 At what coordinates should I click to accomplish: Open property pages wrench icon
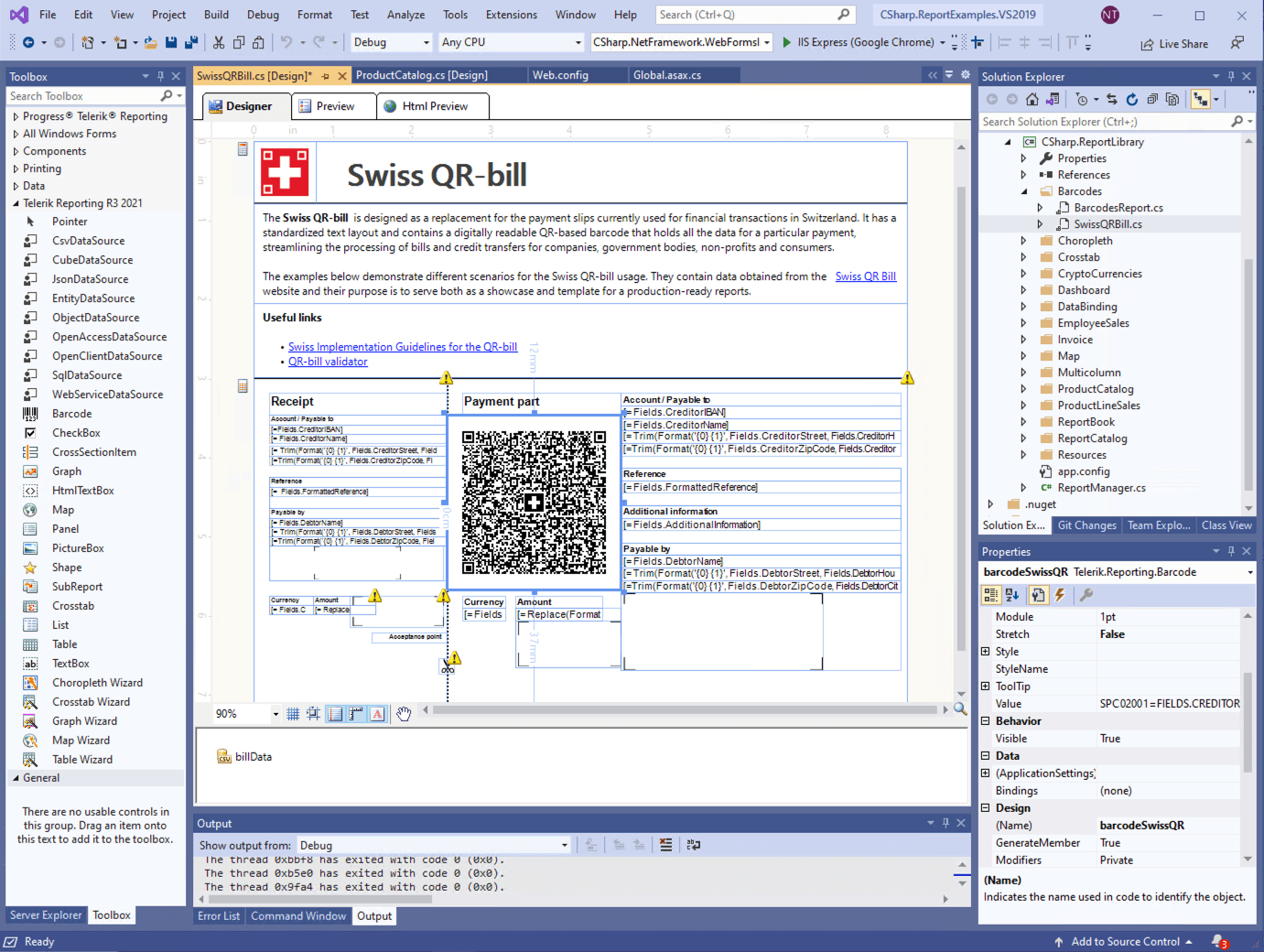pos(1086,595)
